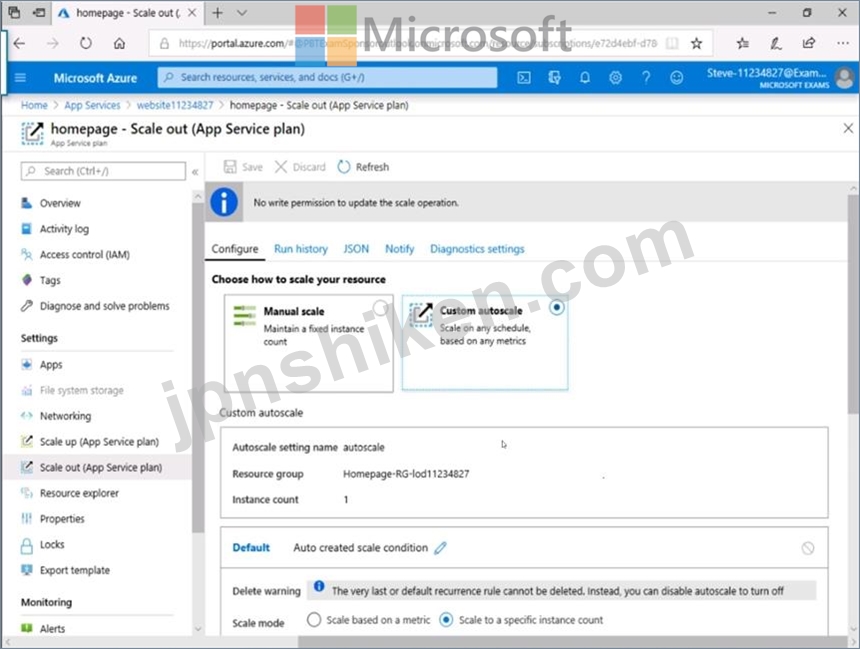Switch to the Configure tab

pos(235,249)
